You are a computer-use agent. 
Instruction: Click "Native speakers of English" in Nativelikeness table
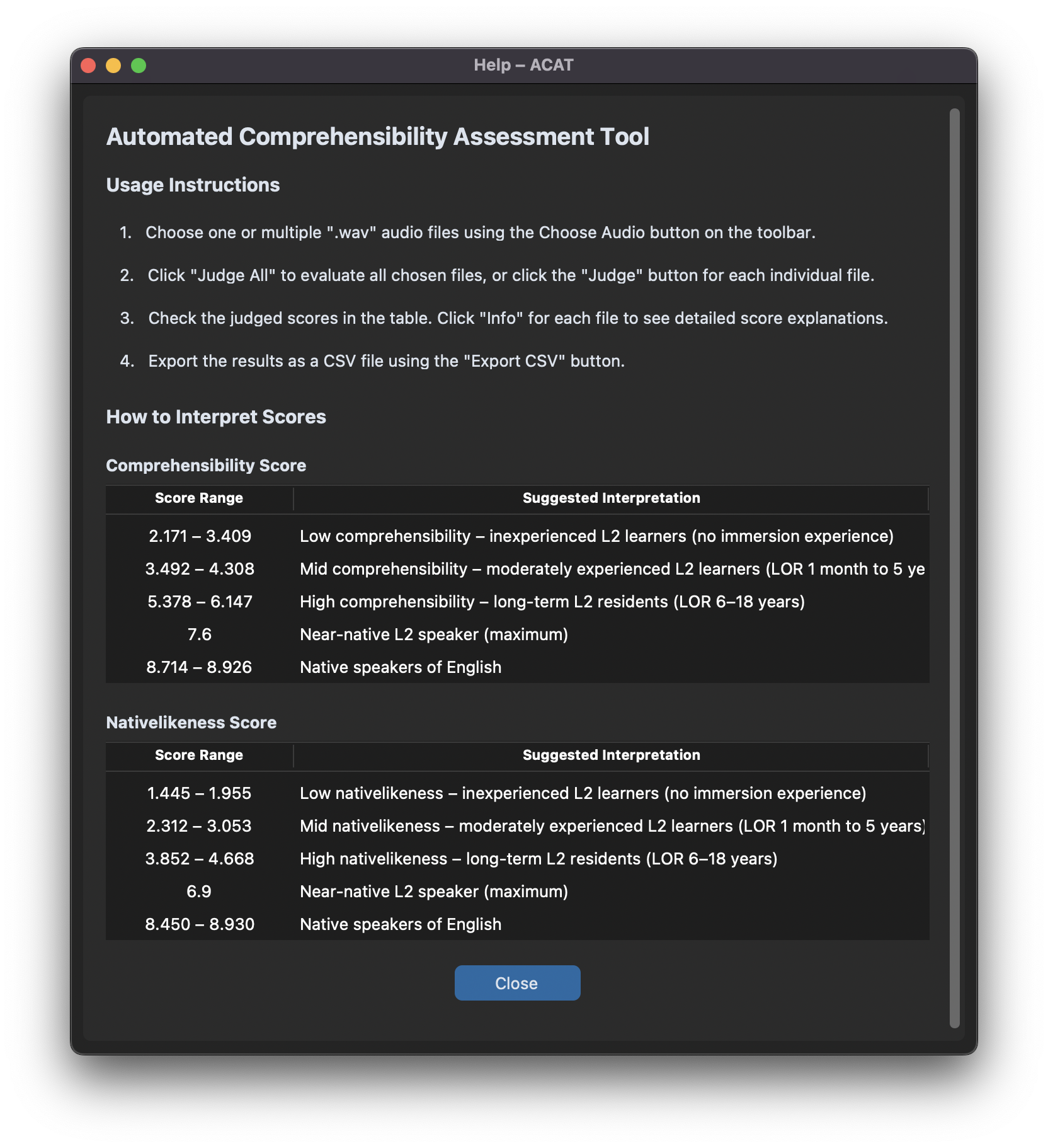tap(401, 924)
